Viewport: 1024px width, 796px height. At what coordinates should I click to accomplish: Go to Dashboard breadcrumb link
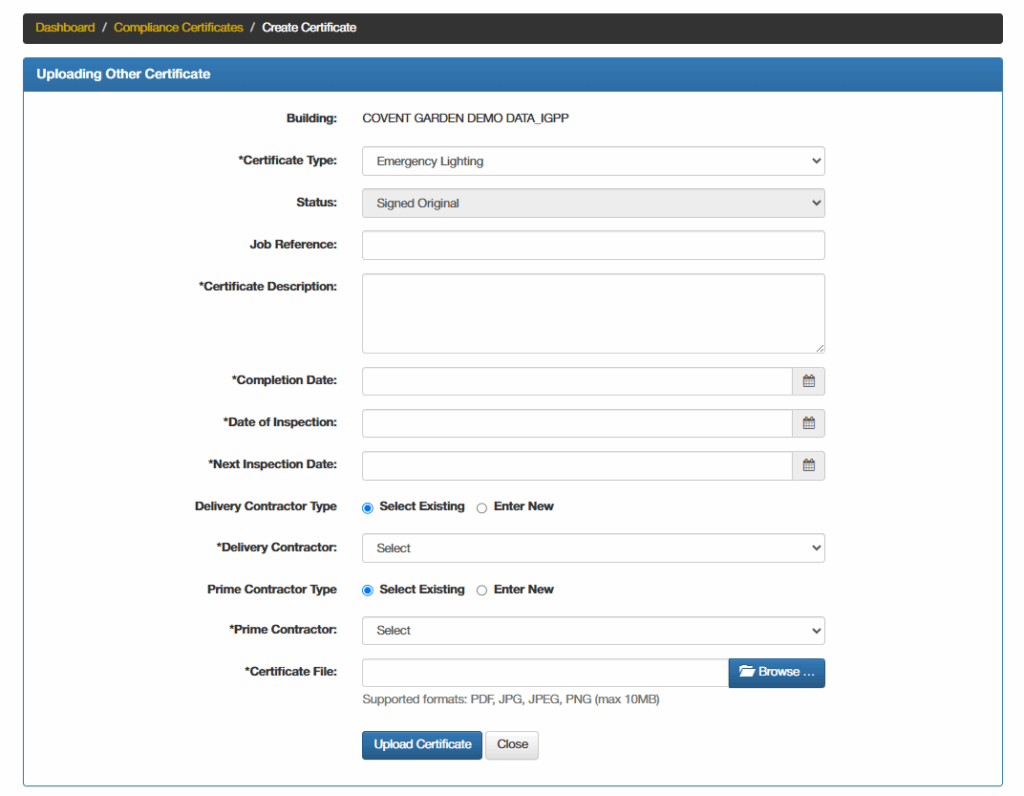tap(65, 28)
